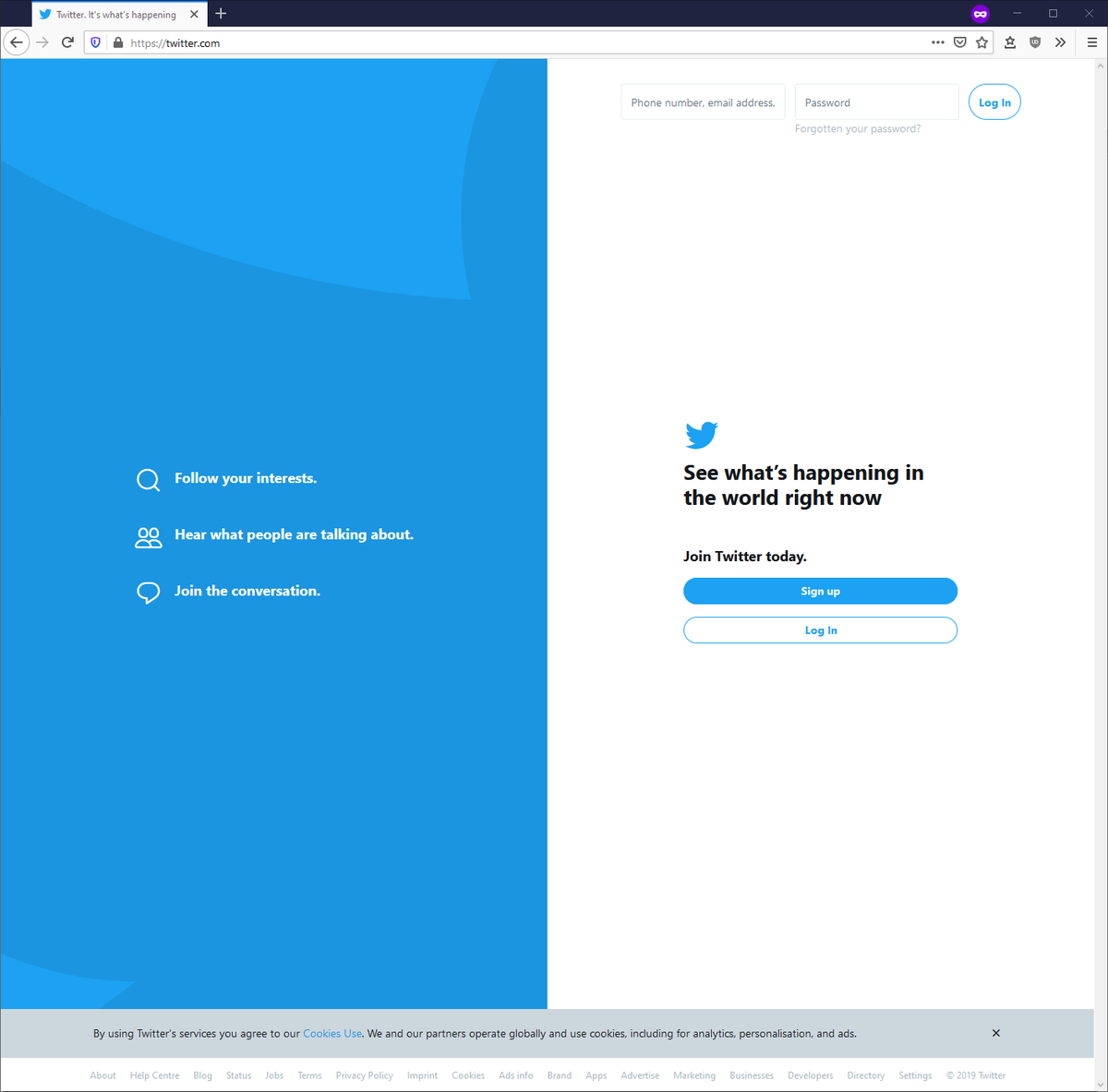Open the Imprint footer link
Viewport: 1108px width, 1092px height.
(422, 1075)
